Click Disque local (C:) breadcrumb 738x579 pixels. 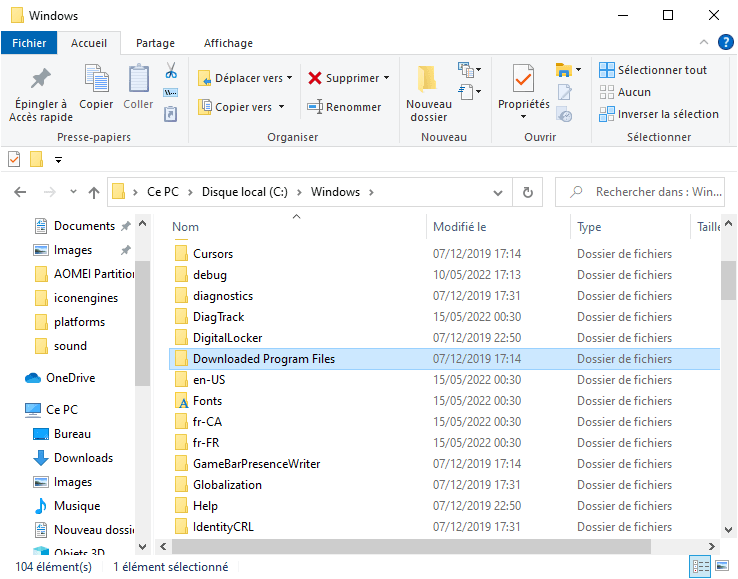[x=245, y=192]
